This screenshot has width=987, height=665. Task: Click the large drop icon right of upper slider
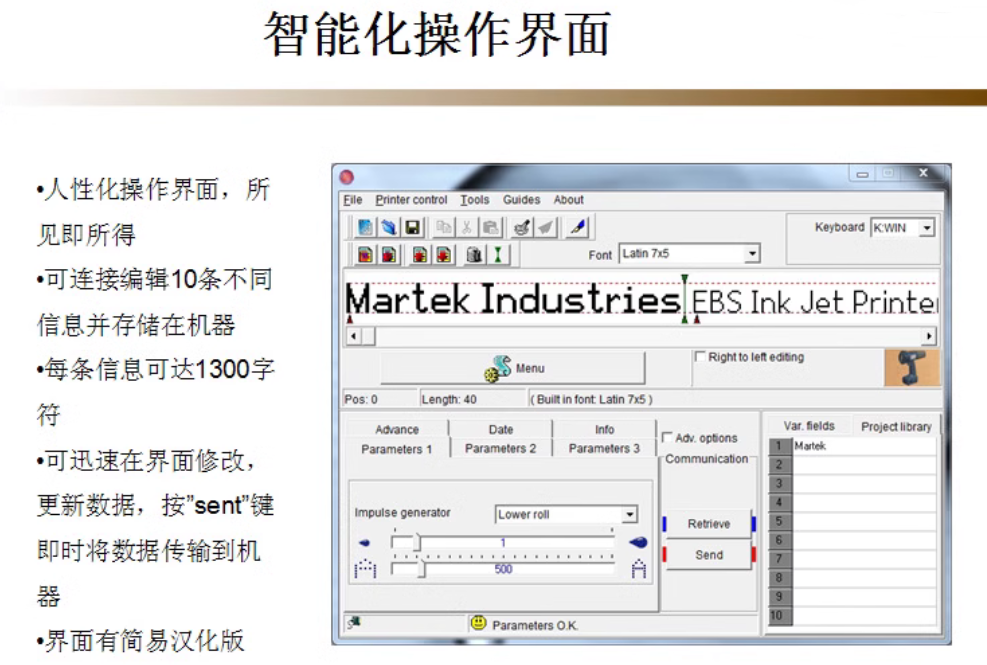[638, 542]
